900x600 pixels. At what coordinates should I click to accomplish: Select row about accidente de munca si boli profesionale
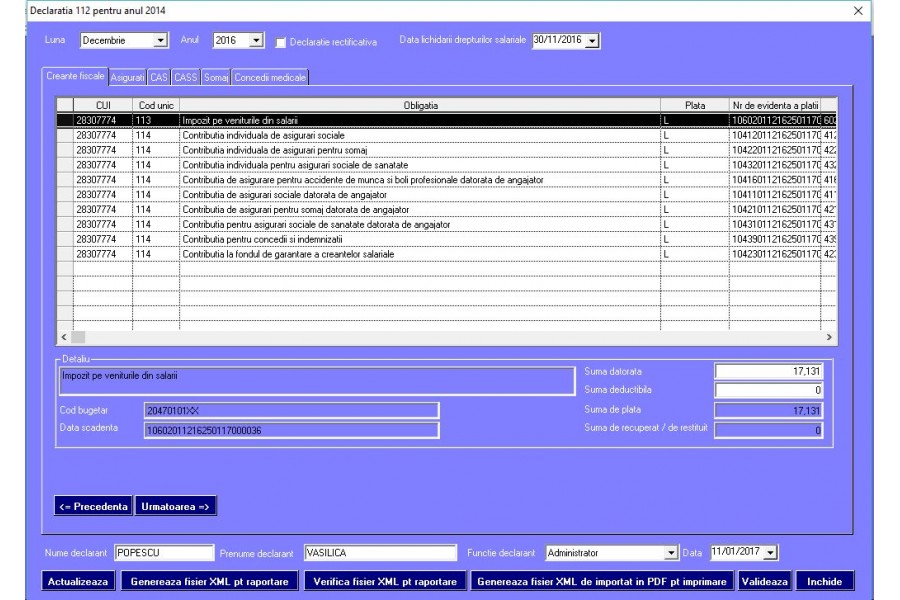click(x=447, y=180)
